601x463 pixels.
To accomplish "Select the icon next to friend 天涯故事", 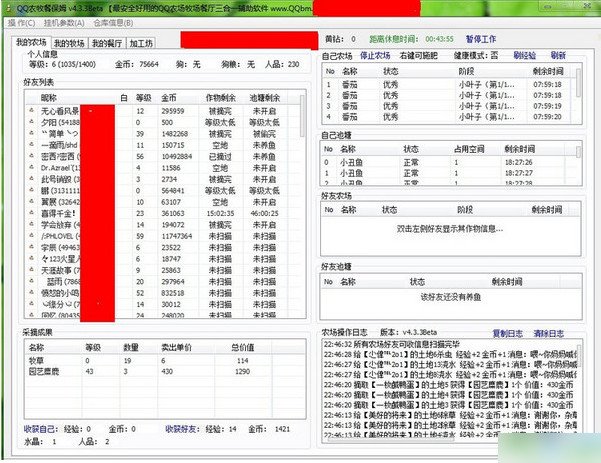I will [x=32, y=270].
